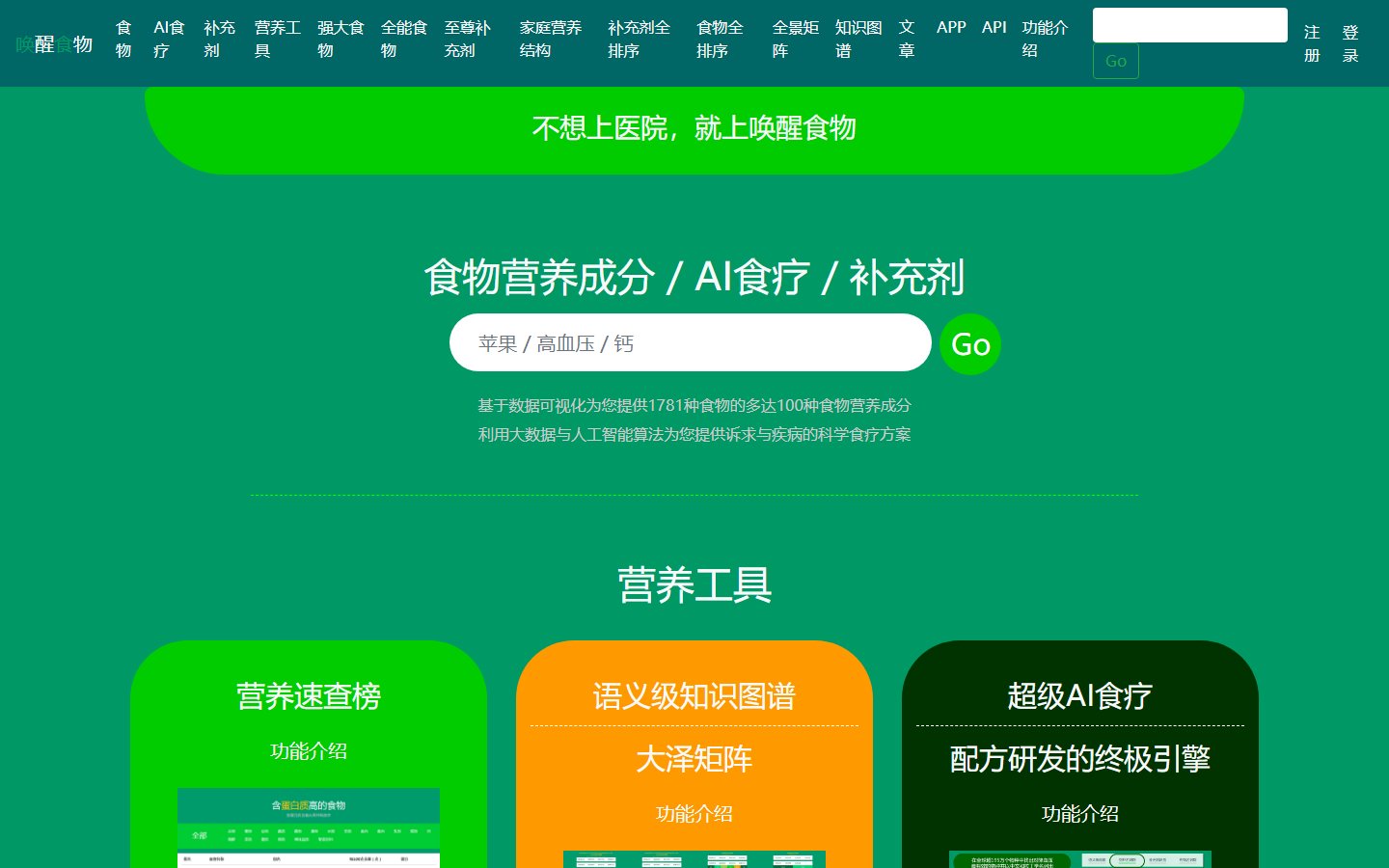Click the 不想上医院，就上唤醒食物 banner
The image size is (1389, 868).
(694, 129)
